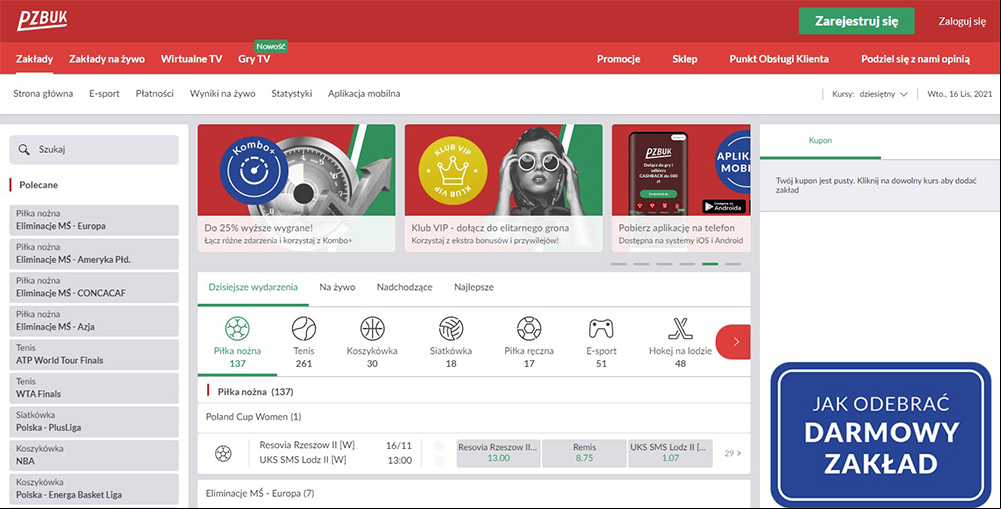Click the Zarejestruj się button
This screenshot has width=1001, height=509.
(856, 21)
